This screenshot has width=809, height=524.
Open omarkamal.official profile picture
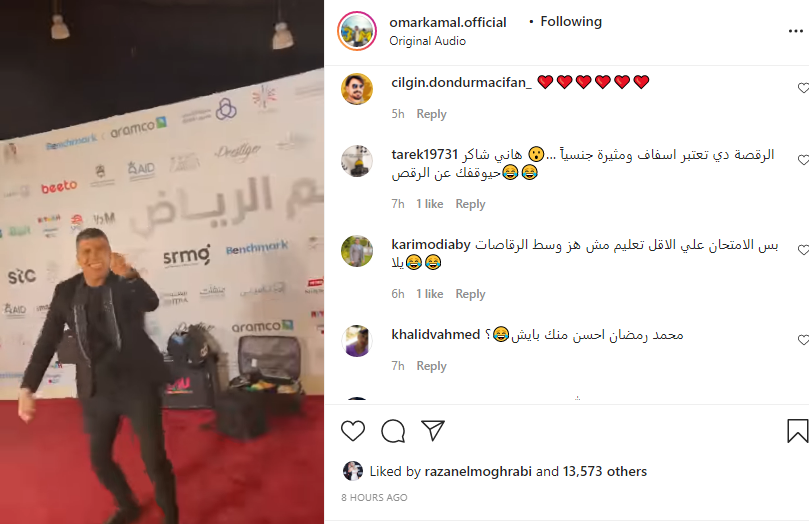click(357, 31)
